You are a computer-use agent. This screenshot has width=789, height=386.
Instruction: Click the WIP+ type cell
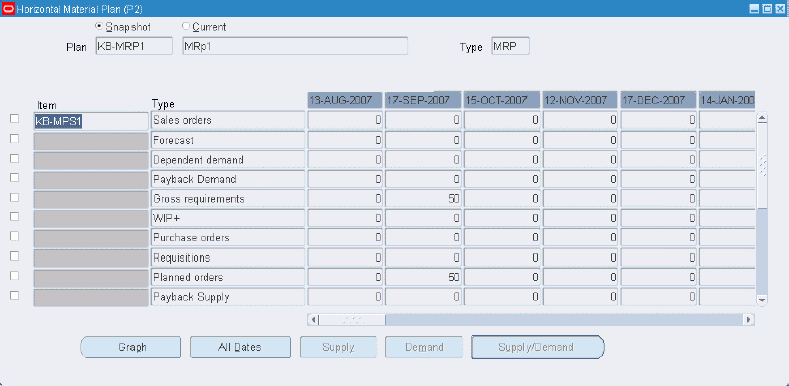click(228, 218)
